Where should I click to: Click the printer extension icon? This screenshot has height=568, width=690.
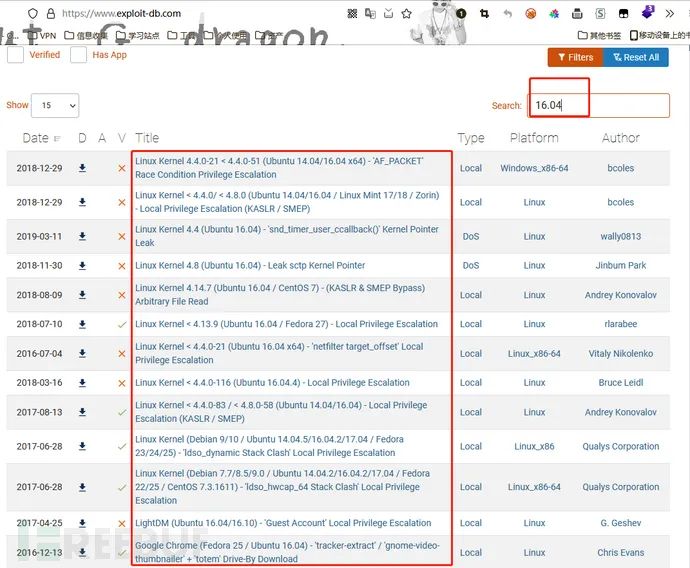click(577, 14)
